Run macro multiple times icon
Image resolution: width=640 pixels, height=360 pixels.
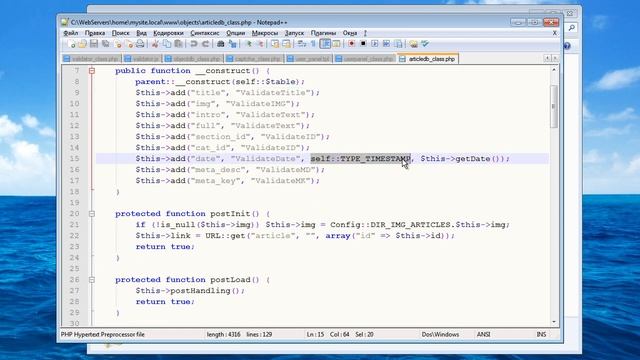386,44
